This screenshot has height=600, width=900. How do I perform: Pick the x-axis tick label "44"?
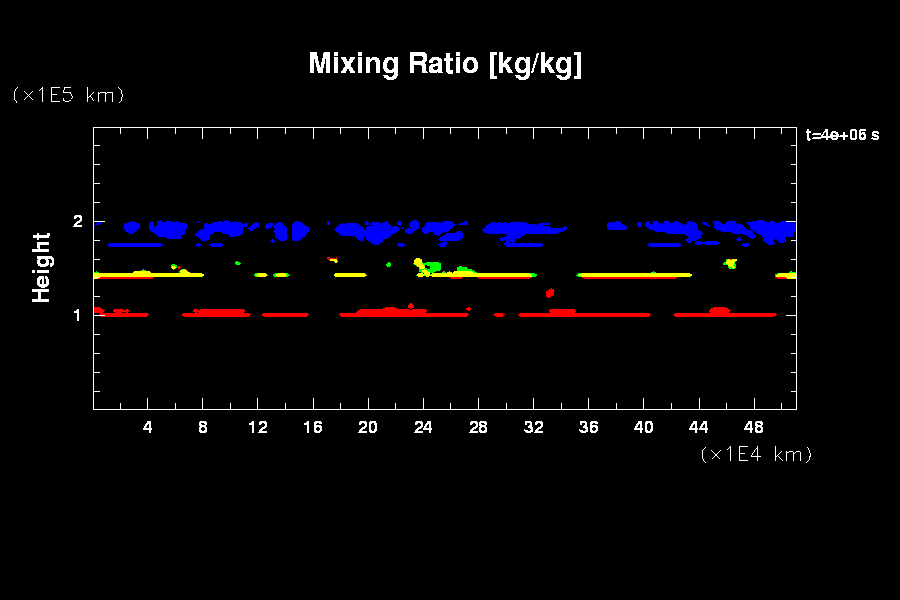(x=698, y=427)
